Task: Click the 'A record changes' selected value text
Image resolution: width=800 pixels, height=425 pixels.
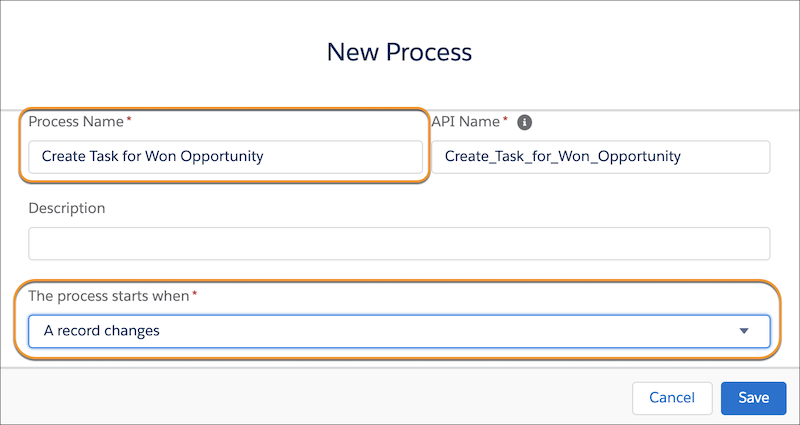Action: (102, 331)
